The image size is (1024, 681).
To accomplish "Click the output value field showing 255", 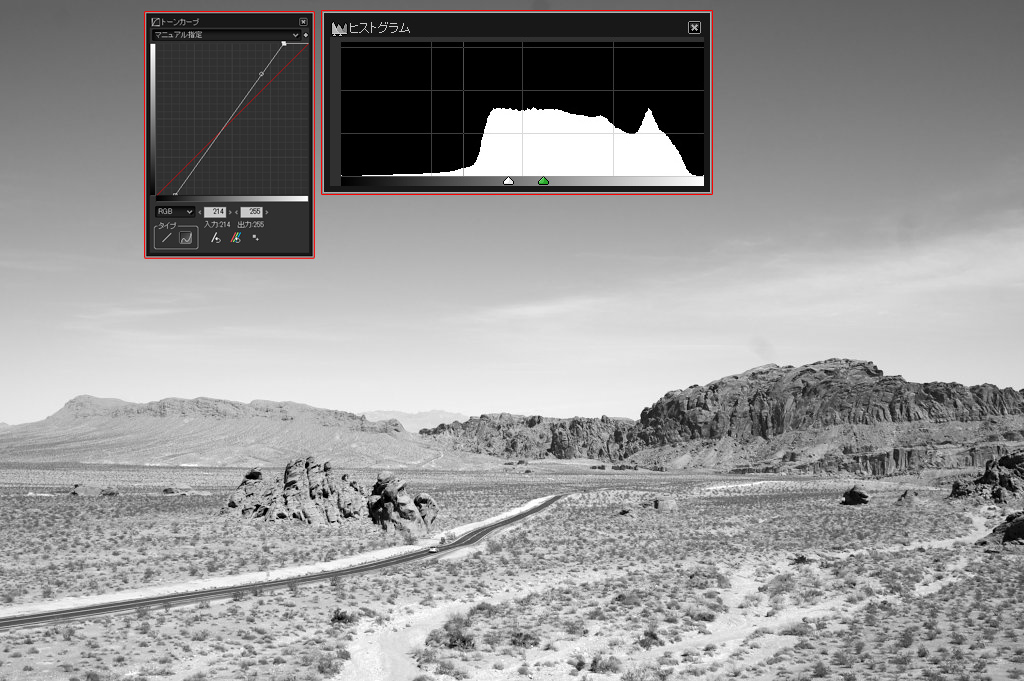I will coord(251,212).
